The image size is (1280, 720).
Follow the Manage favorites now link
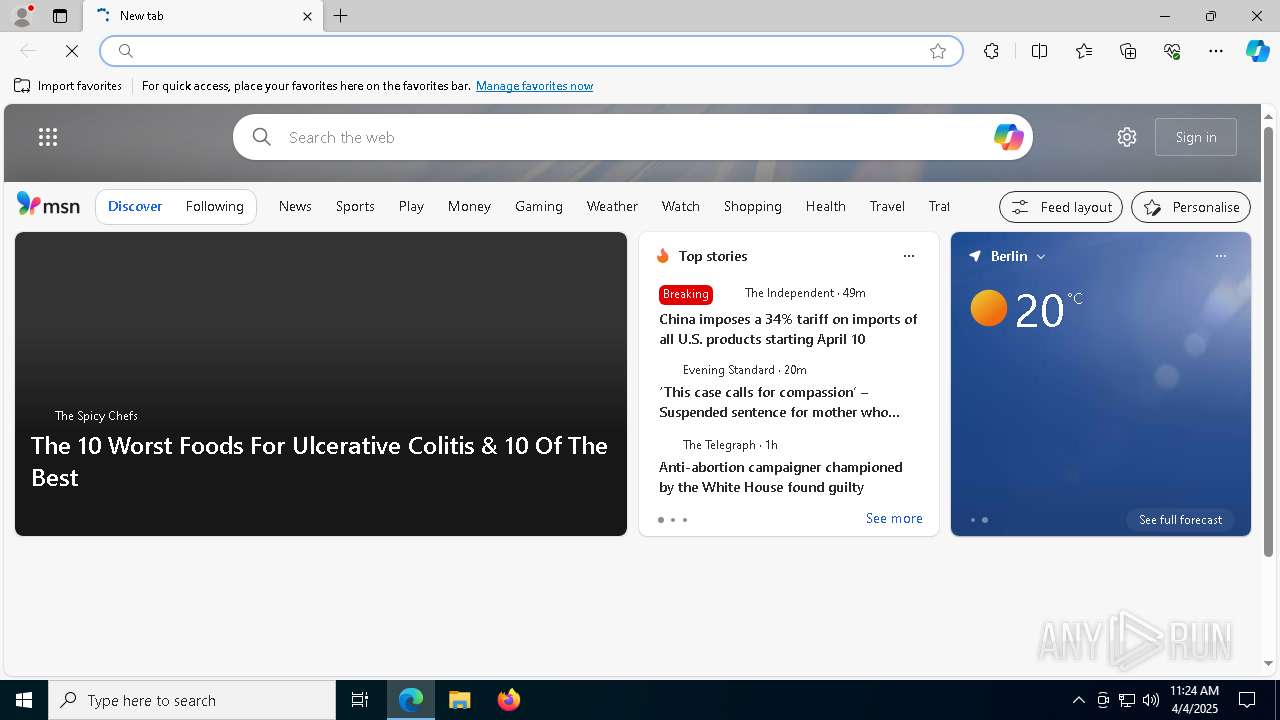coord(534,86)
